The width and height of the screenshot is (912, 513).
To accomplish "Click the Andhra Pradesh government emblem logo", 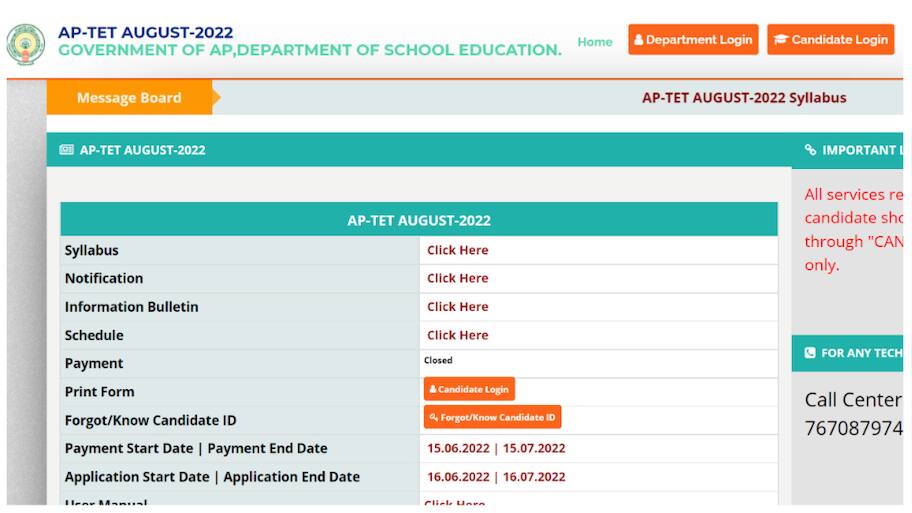I will coord(26,44).
